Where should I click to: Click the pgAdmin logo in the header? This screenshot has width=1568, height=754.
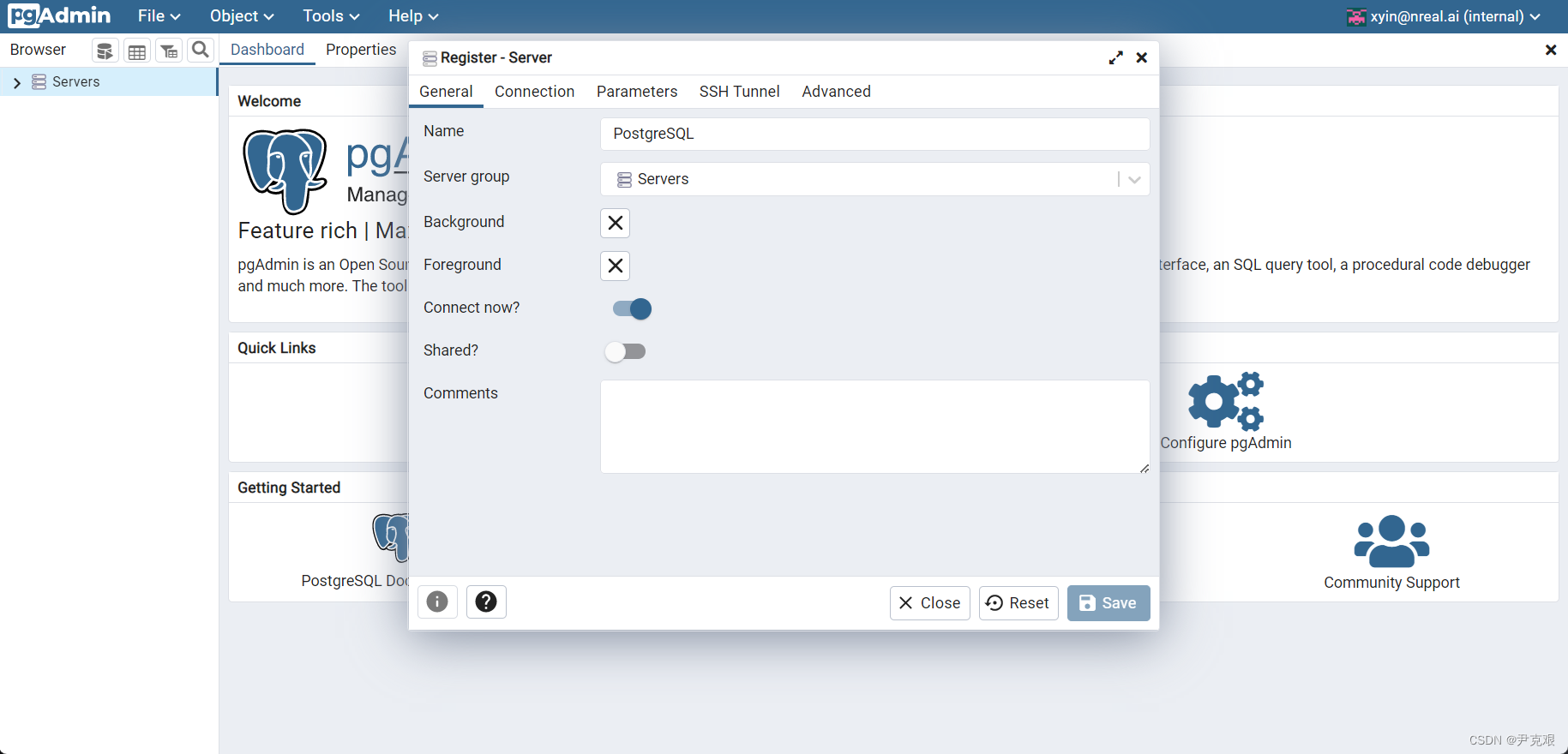point(59,15)
